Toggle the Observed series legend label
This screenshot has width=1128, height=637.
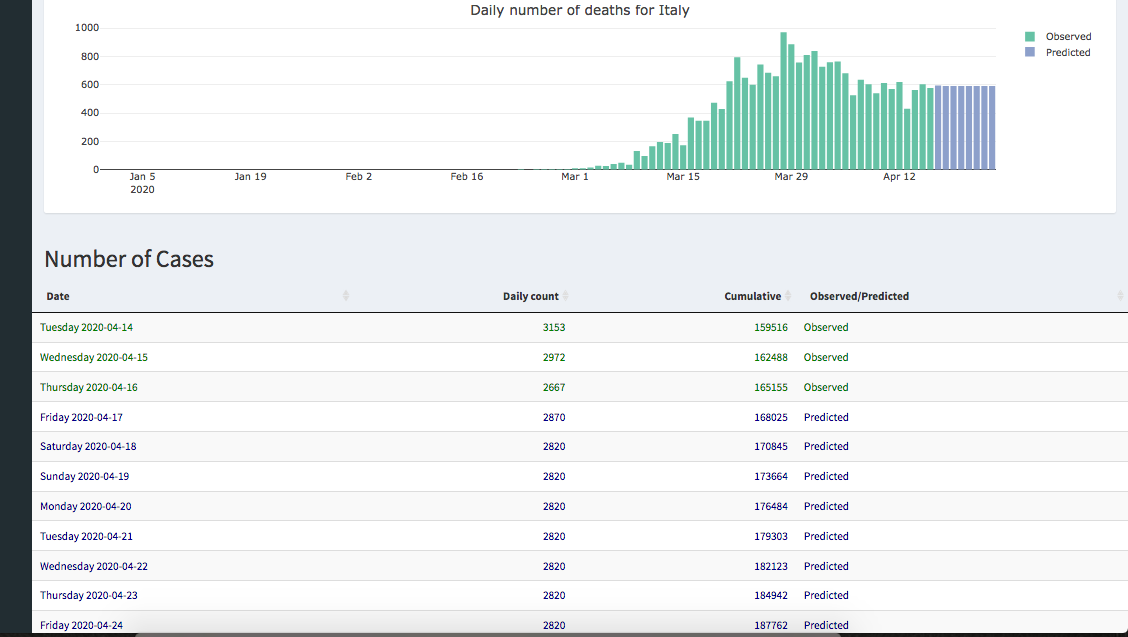[x=1068, y=37]
